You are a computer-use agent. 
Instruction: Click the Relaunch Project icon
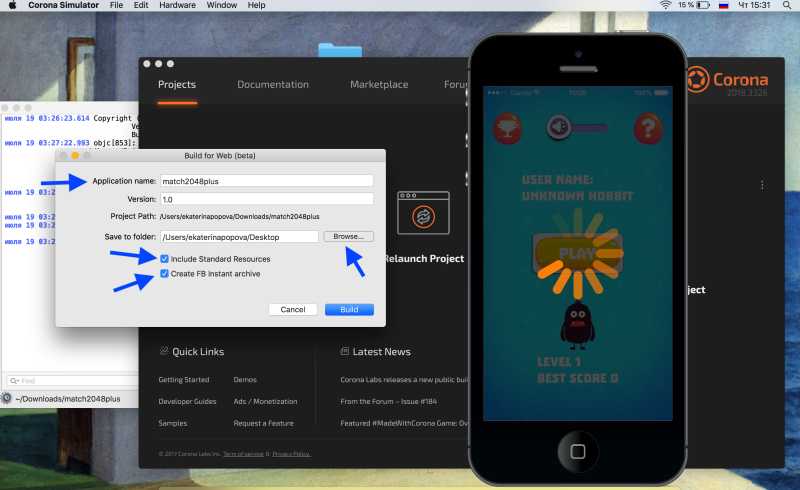coord(423,213)
